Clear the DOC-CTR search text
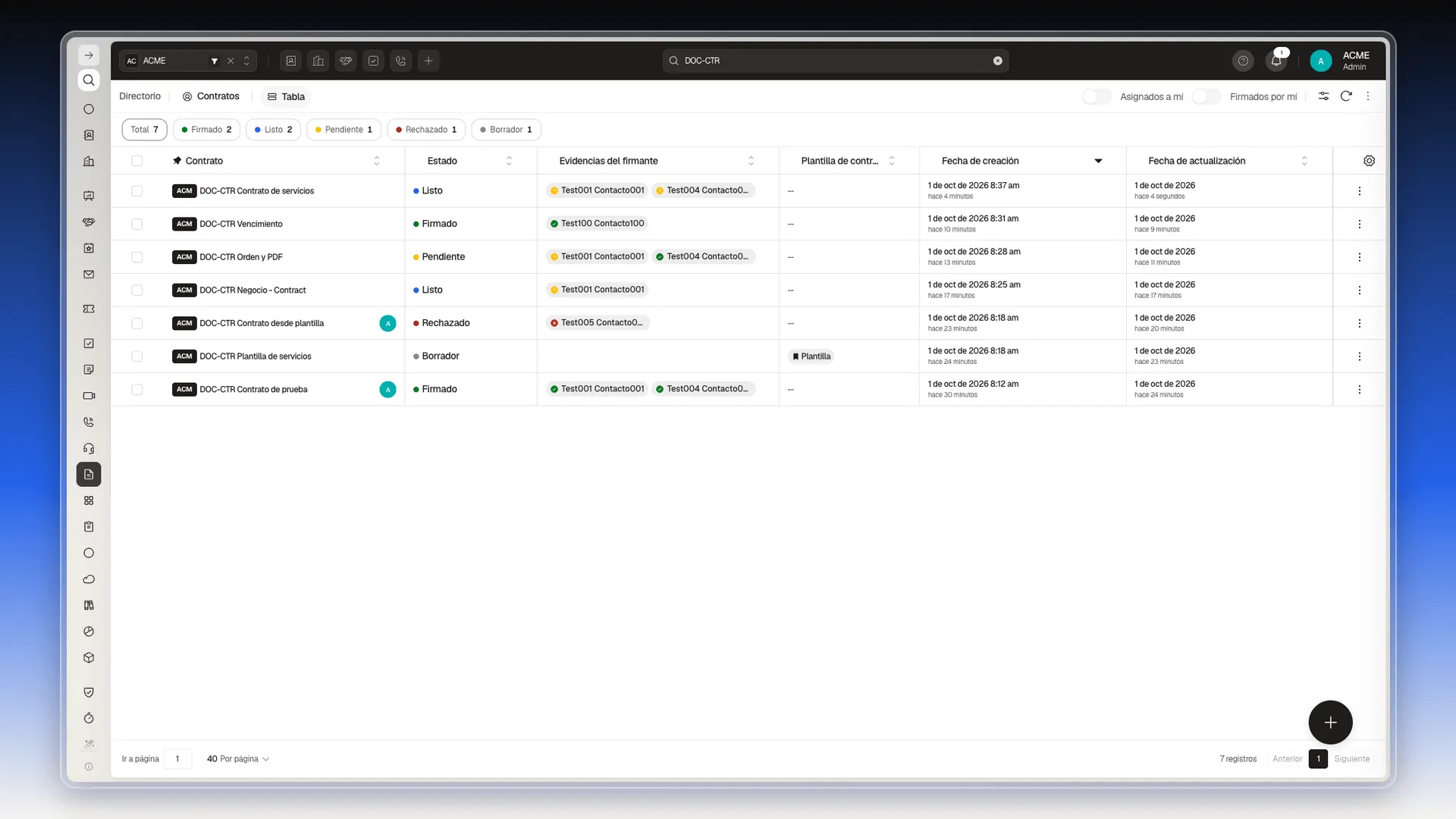This screenshot has width=1456, height=819. click(998, 61)
